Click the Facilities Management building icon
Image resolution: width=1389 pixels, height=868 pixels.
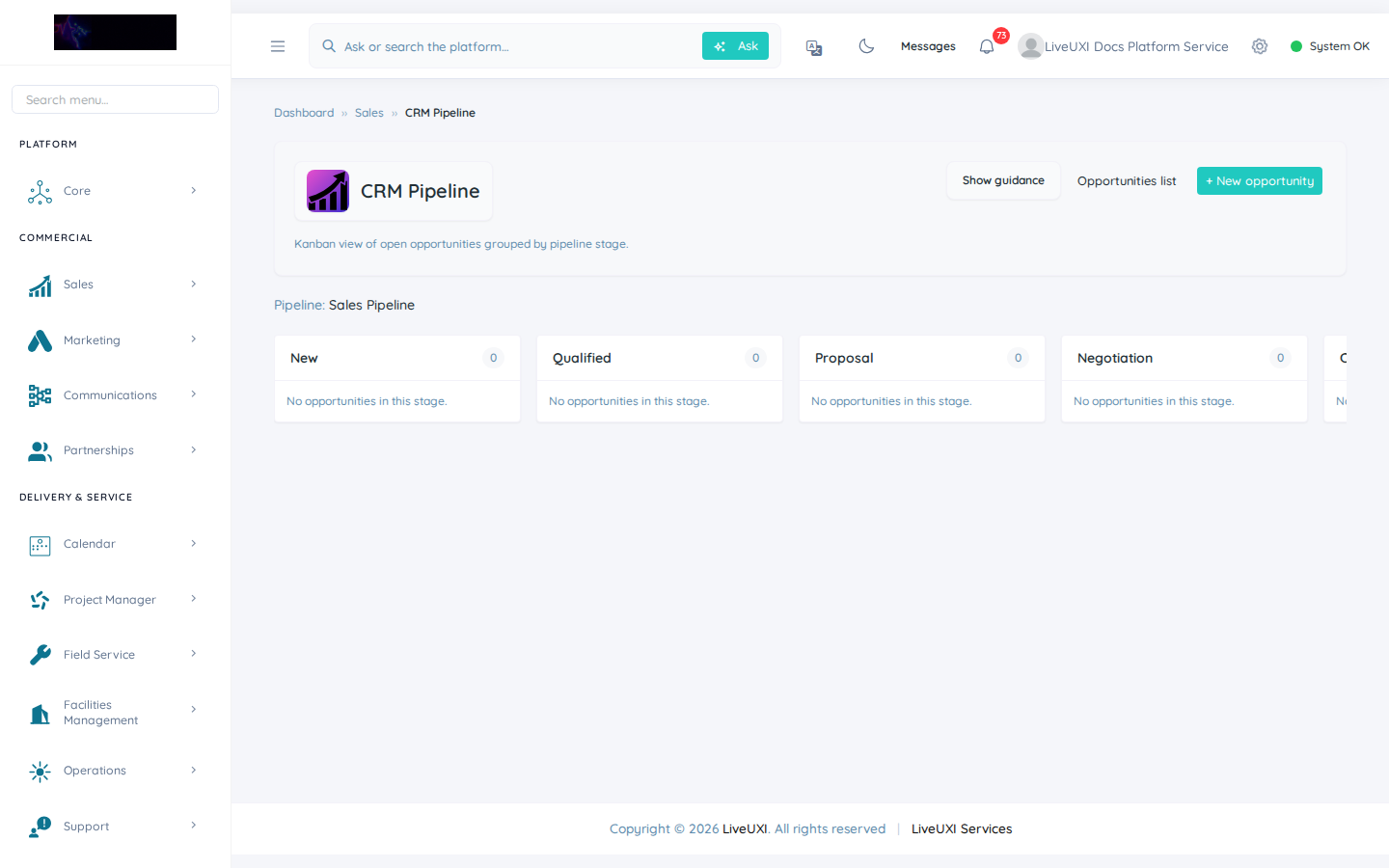click(40, 714)
